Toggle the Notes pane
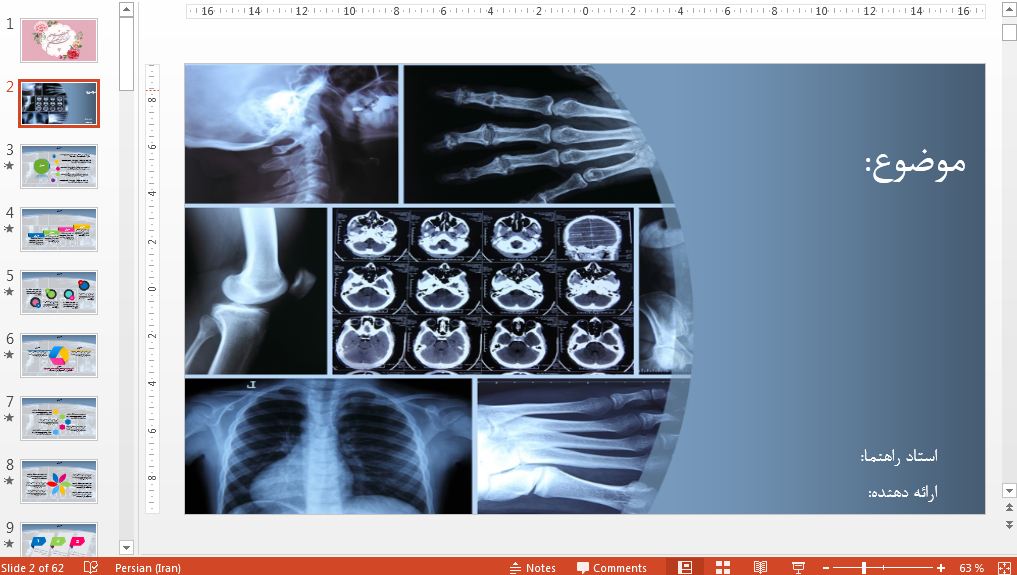Viewport: 1017px width, 575px height. [x=533, y=567]
